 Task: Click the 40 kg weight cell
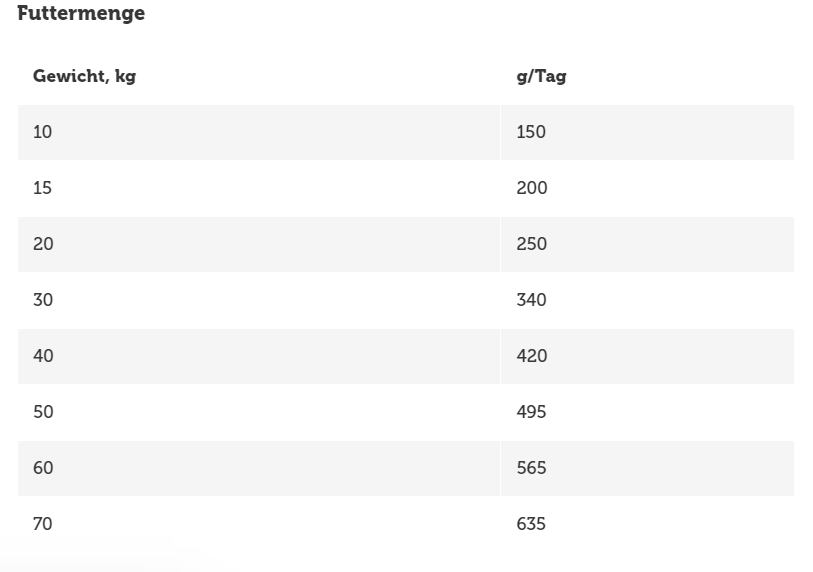[x=43, y=356]
